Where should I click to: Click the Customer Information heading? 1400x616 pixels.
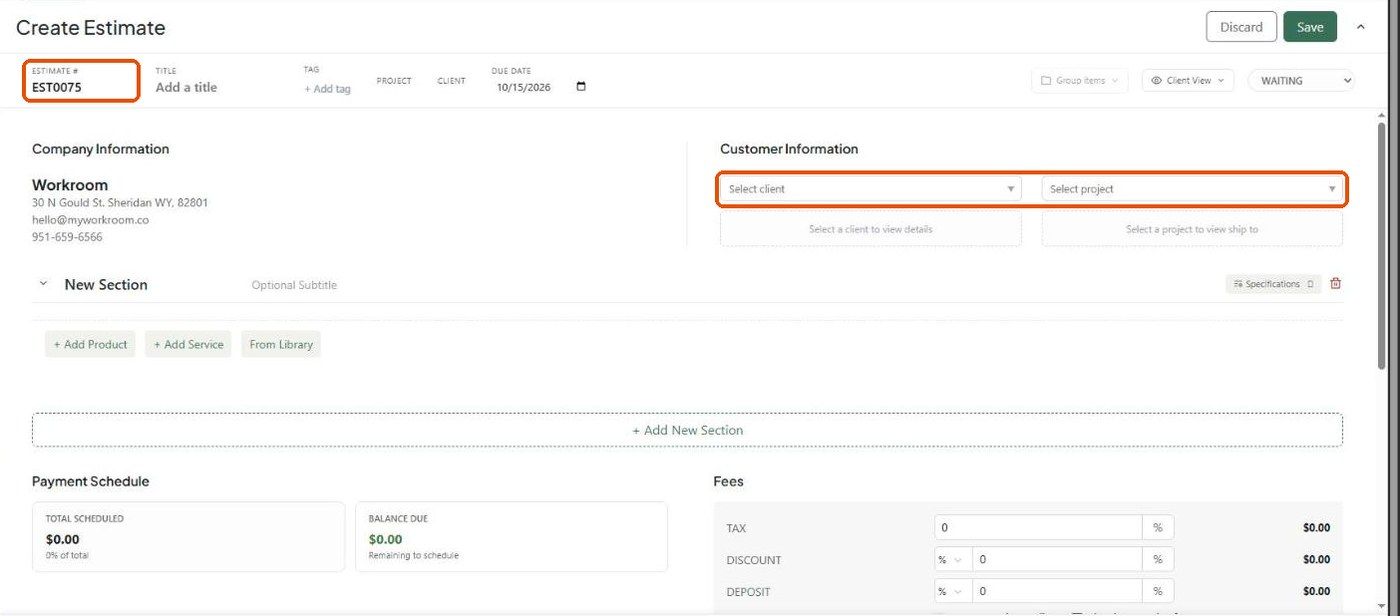coord(789,149)
